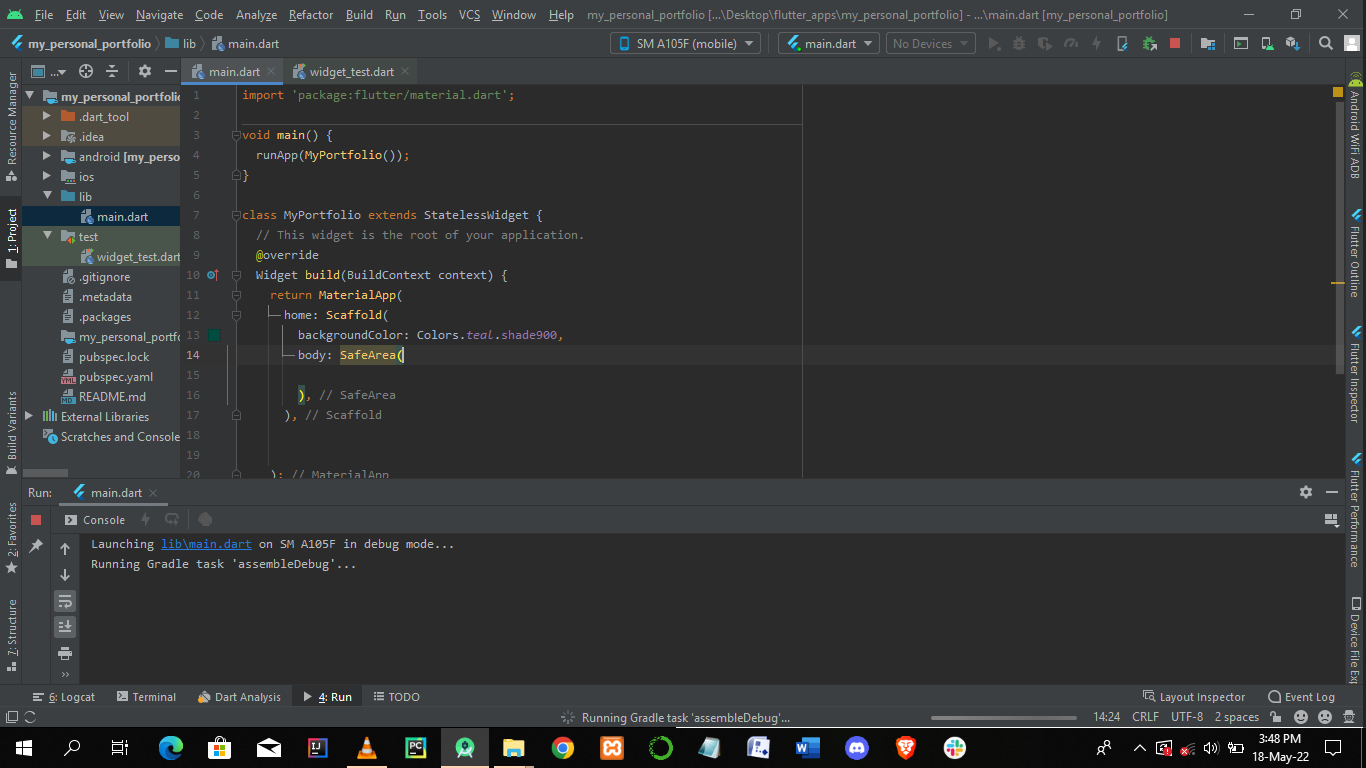Collapse all in Project pane header

point(112,71)
